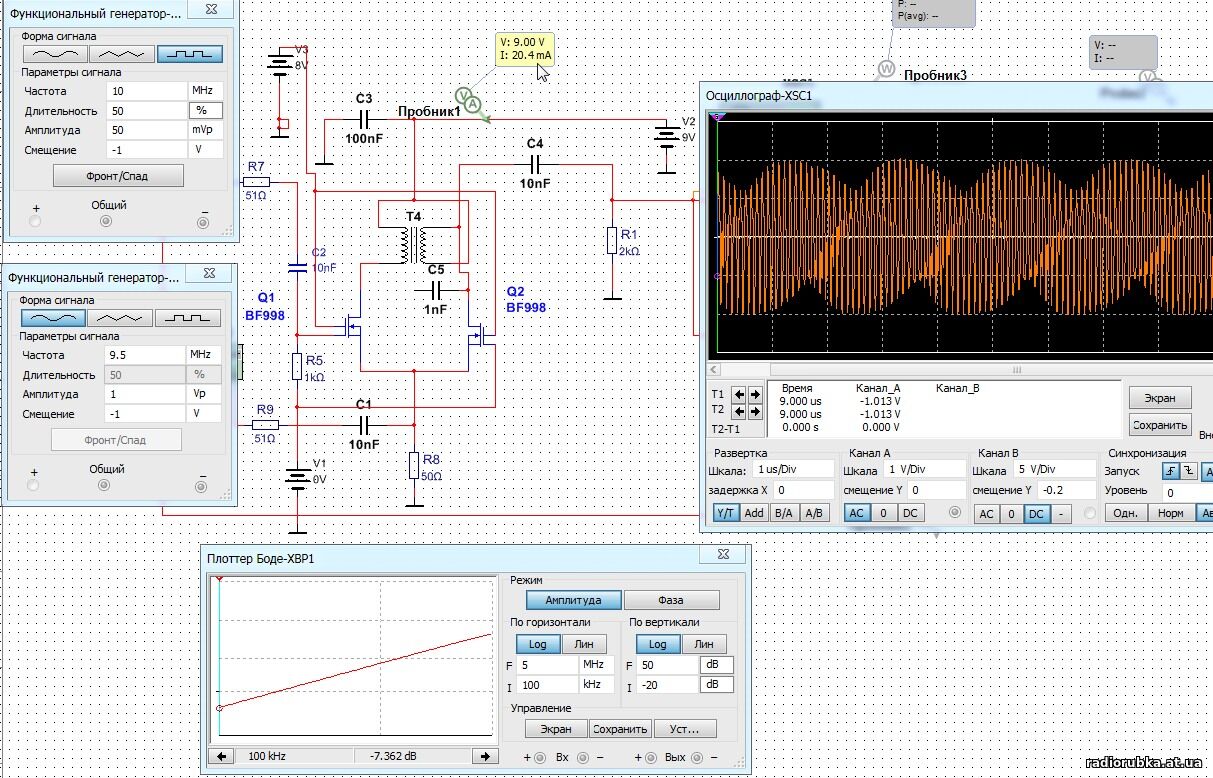Set Channel A coupling to DC

coord(909,513)
